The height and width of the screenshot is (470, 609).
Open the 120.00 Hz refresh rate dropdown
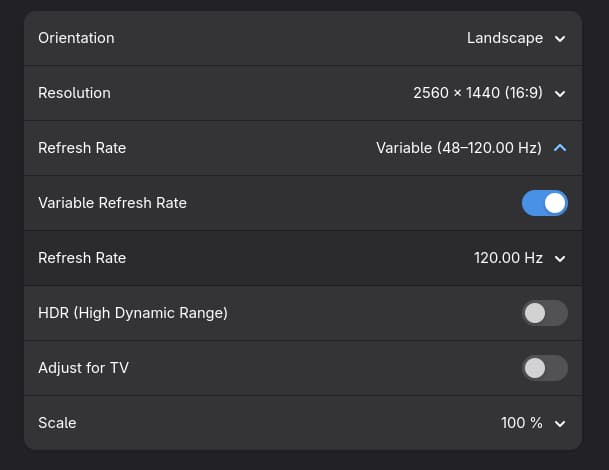click(x=508, y=258)
